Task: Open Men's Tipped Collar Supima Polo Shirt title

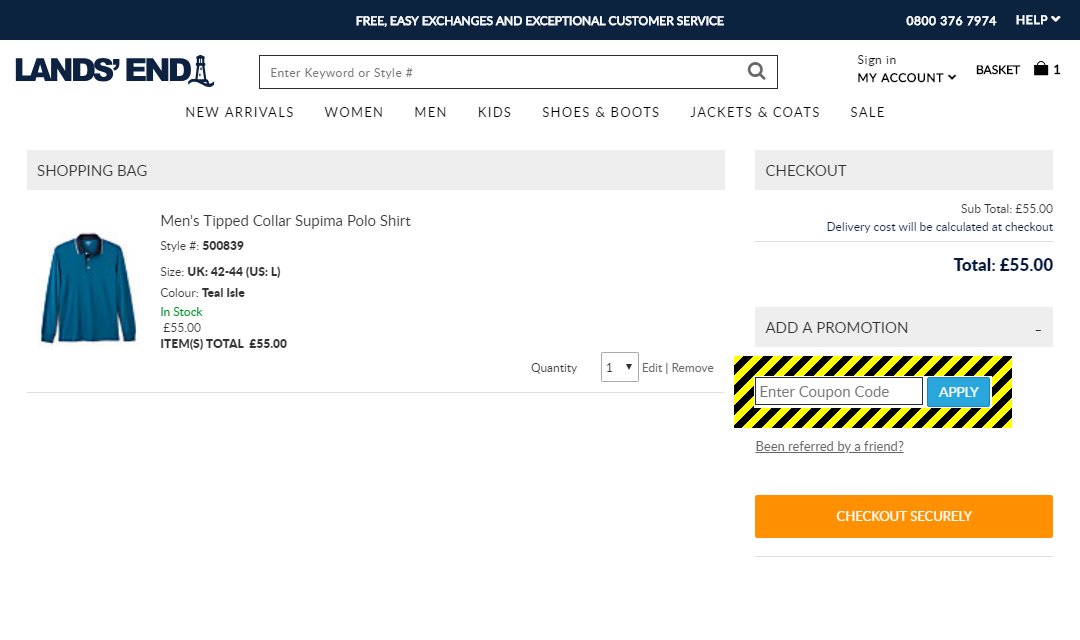Action: coord(285,221)
